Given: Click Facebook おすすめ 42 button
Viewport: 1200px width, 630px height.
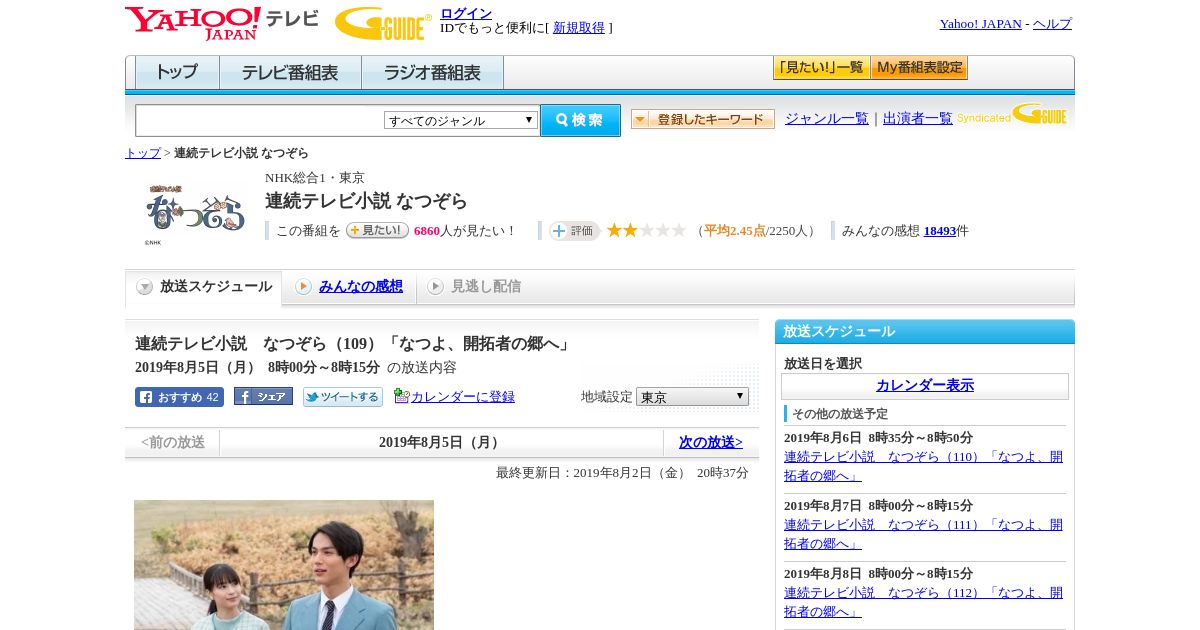Looking at the screenshot, I should [179, 397].
